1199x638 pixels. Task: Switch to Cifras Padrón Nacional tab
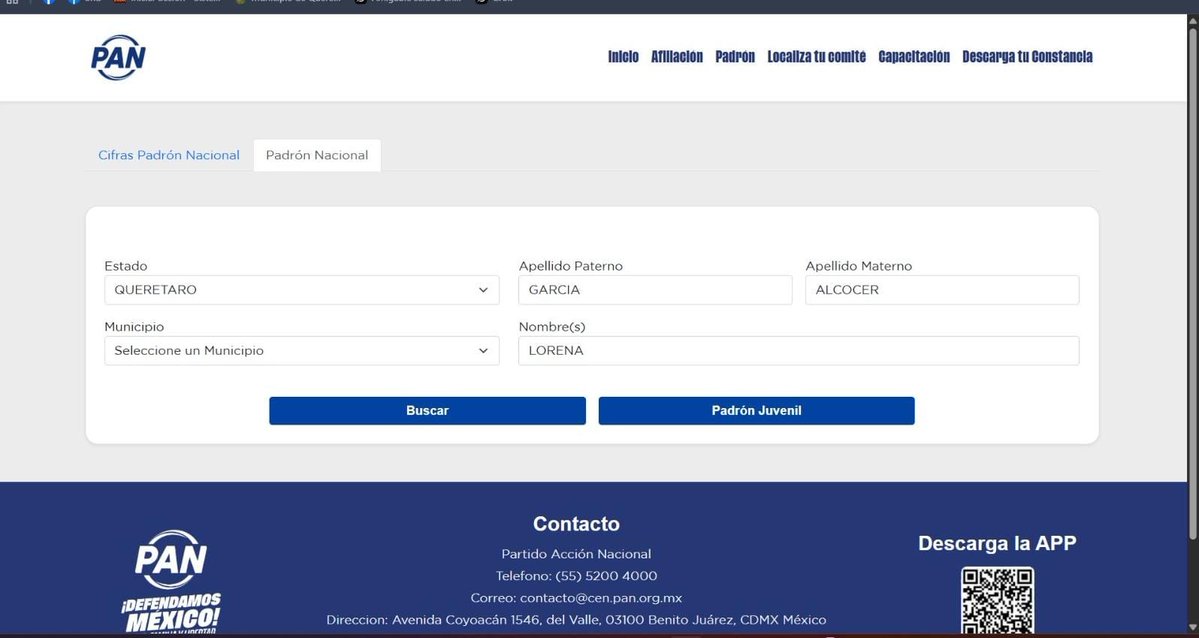[169, 155]
